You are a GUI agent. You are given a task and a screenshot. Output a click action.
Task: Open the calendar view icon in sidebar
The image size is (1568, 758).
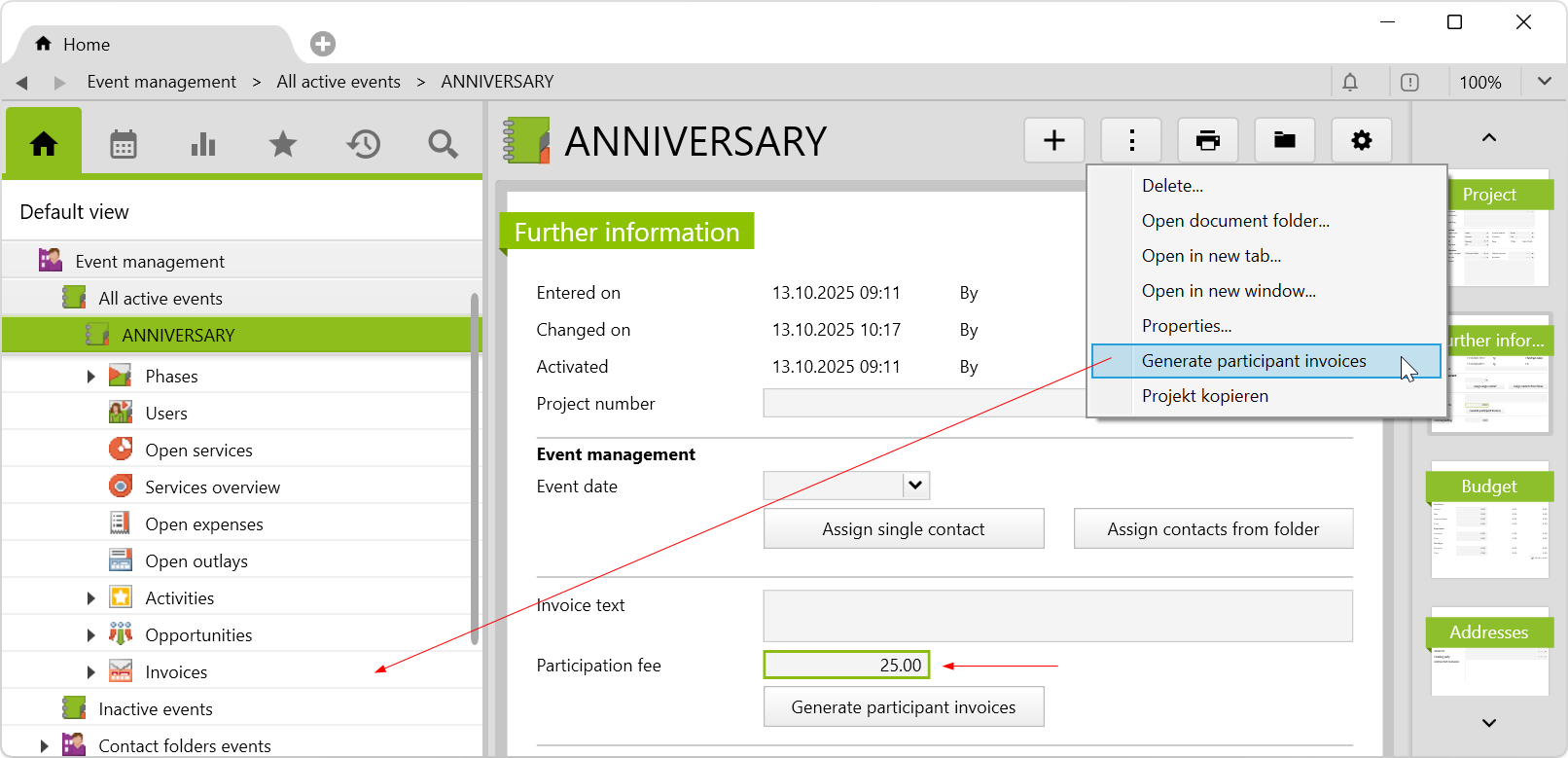tap(124, 145)
